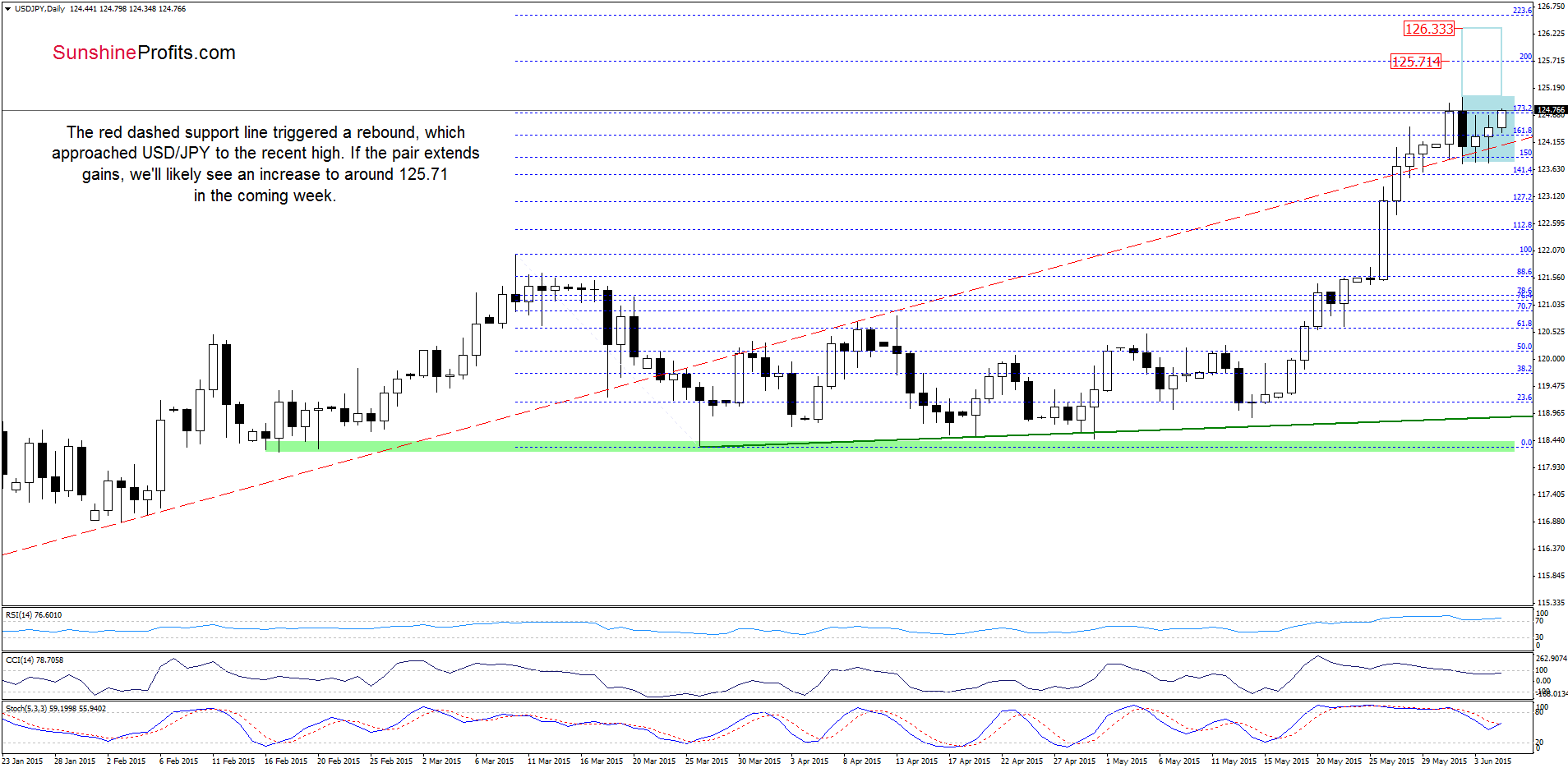
Task: Click the 1 May 2015 date label
Action: coord(1127,761)
